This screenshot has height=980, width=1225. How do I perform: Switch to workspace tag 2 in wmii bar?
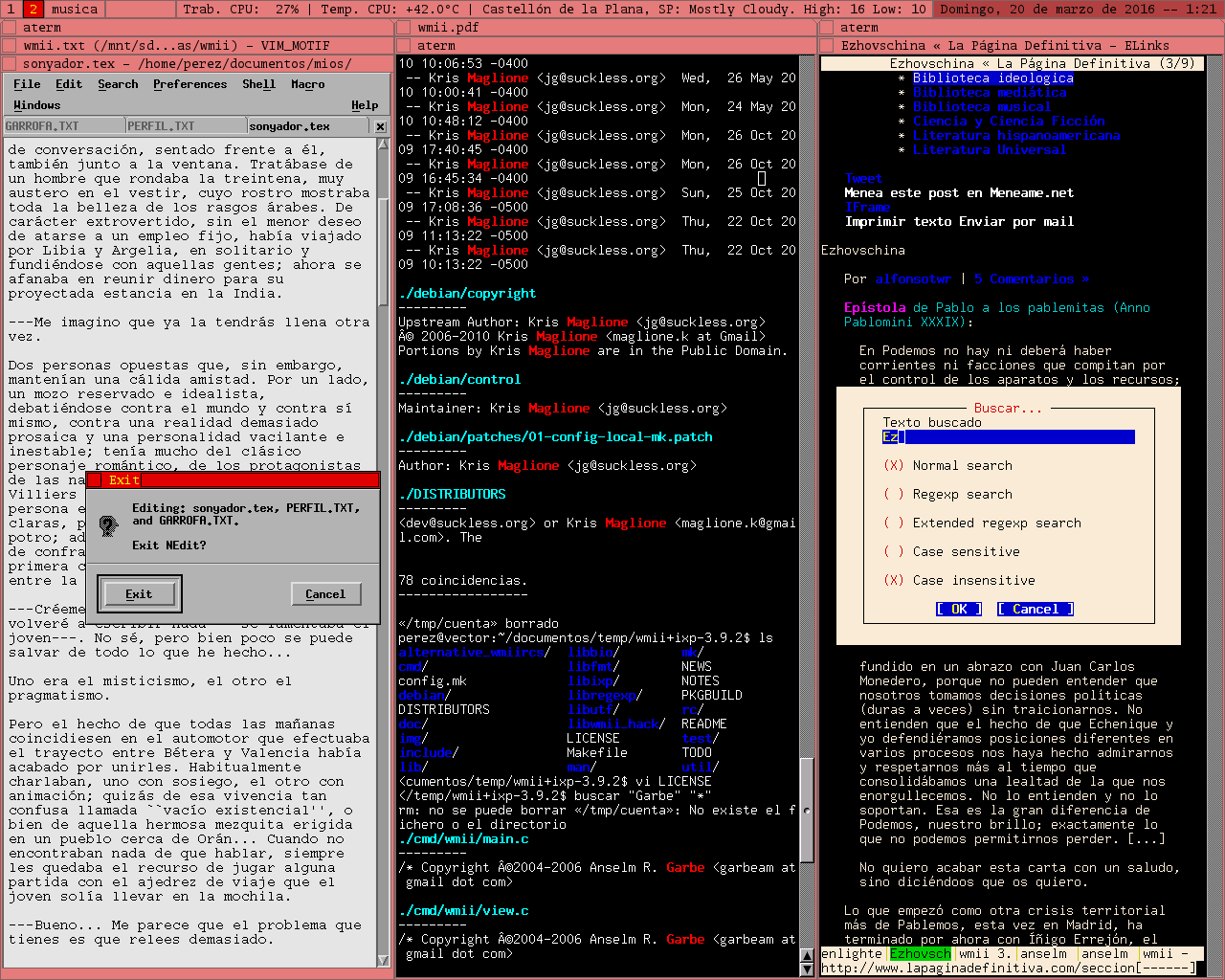(33, 9)
